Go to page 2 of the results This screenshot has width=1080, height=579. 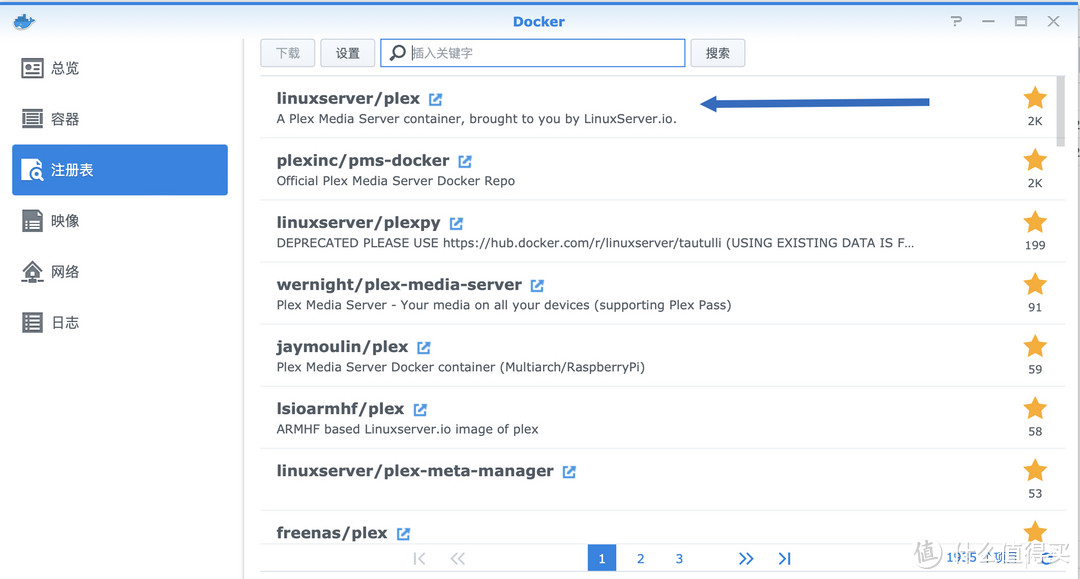point(640,558)
